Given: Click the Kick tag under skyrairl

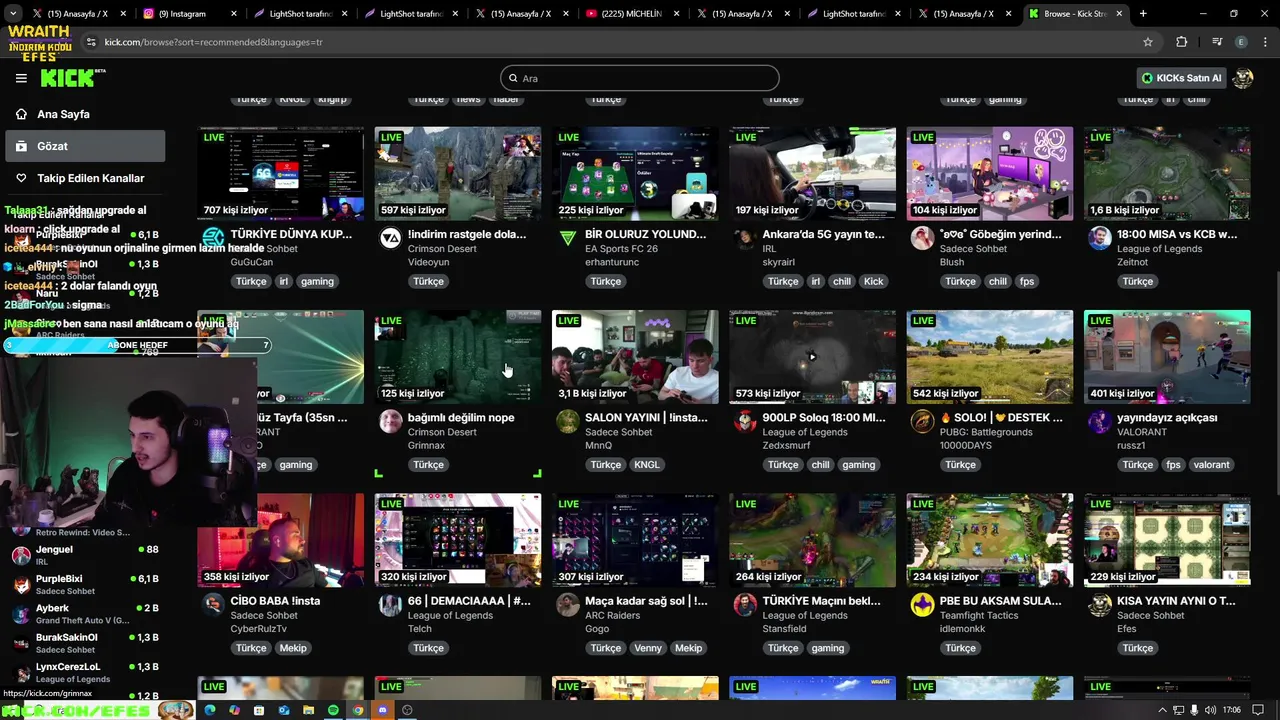Looking at the screenshot, I should point(873,281).
